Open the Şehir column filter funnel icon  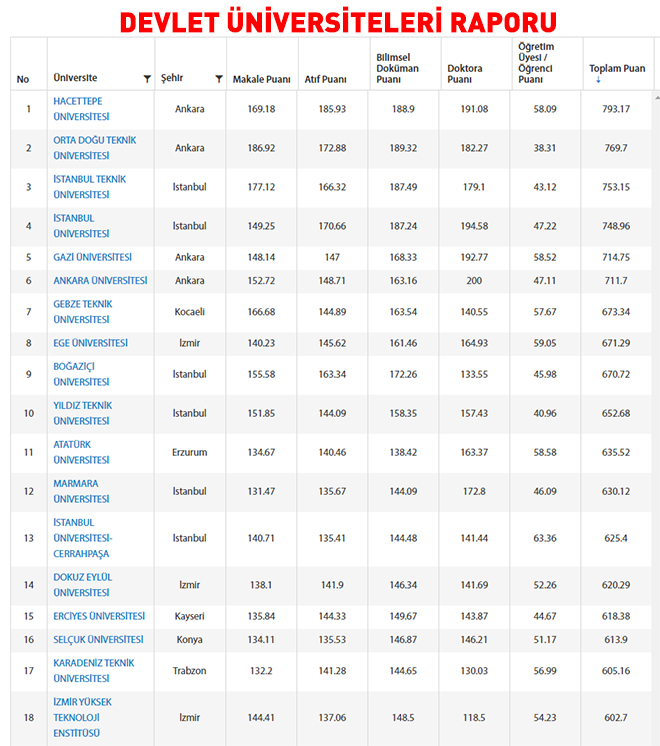(x=218, y=79)
